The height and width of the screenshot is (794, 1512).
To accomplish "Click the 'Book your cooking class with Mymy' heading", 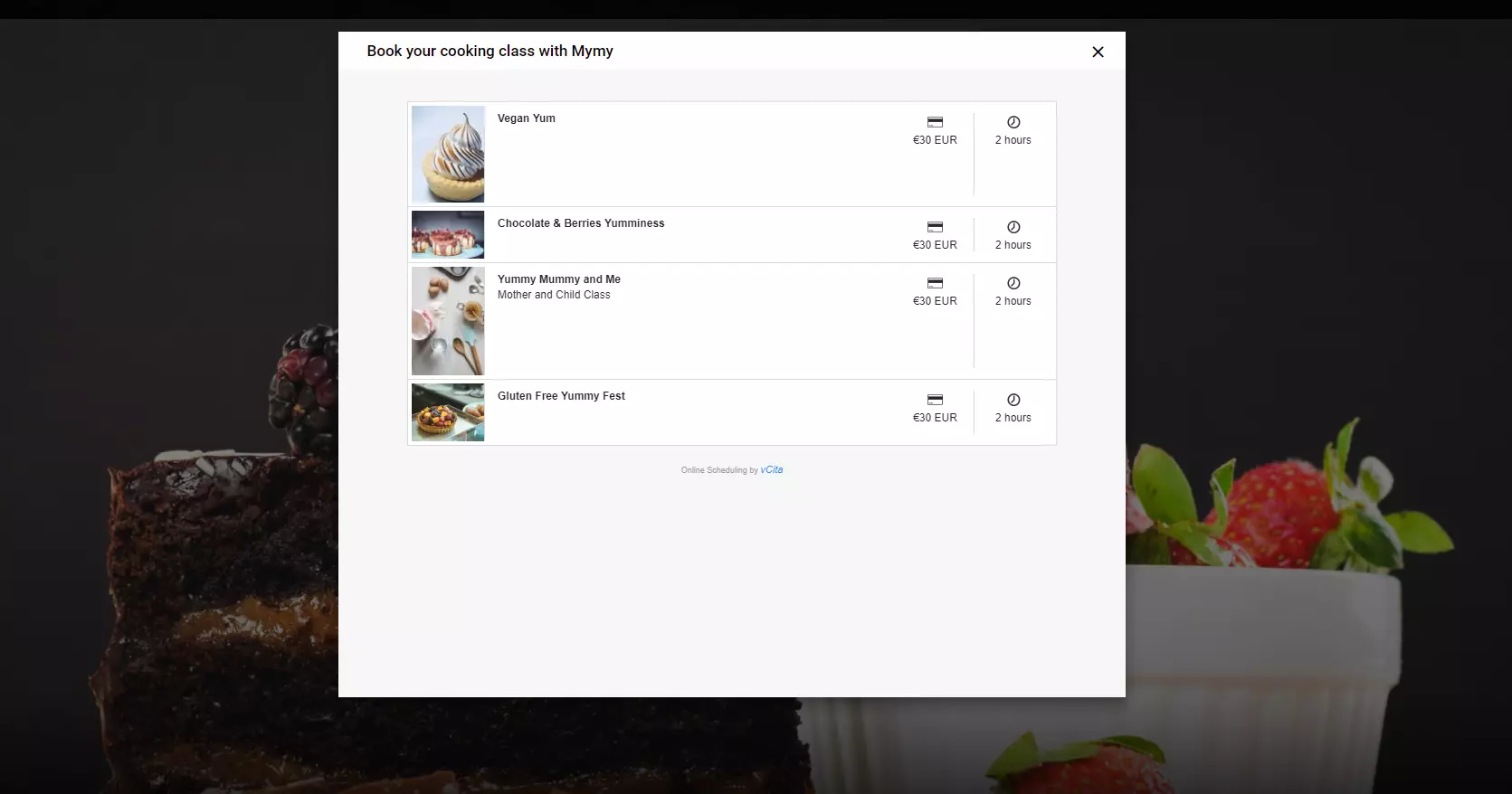I will click(x=490, y=52).
